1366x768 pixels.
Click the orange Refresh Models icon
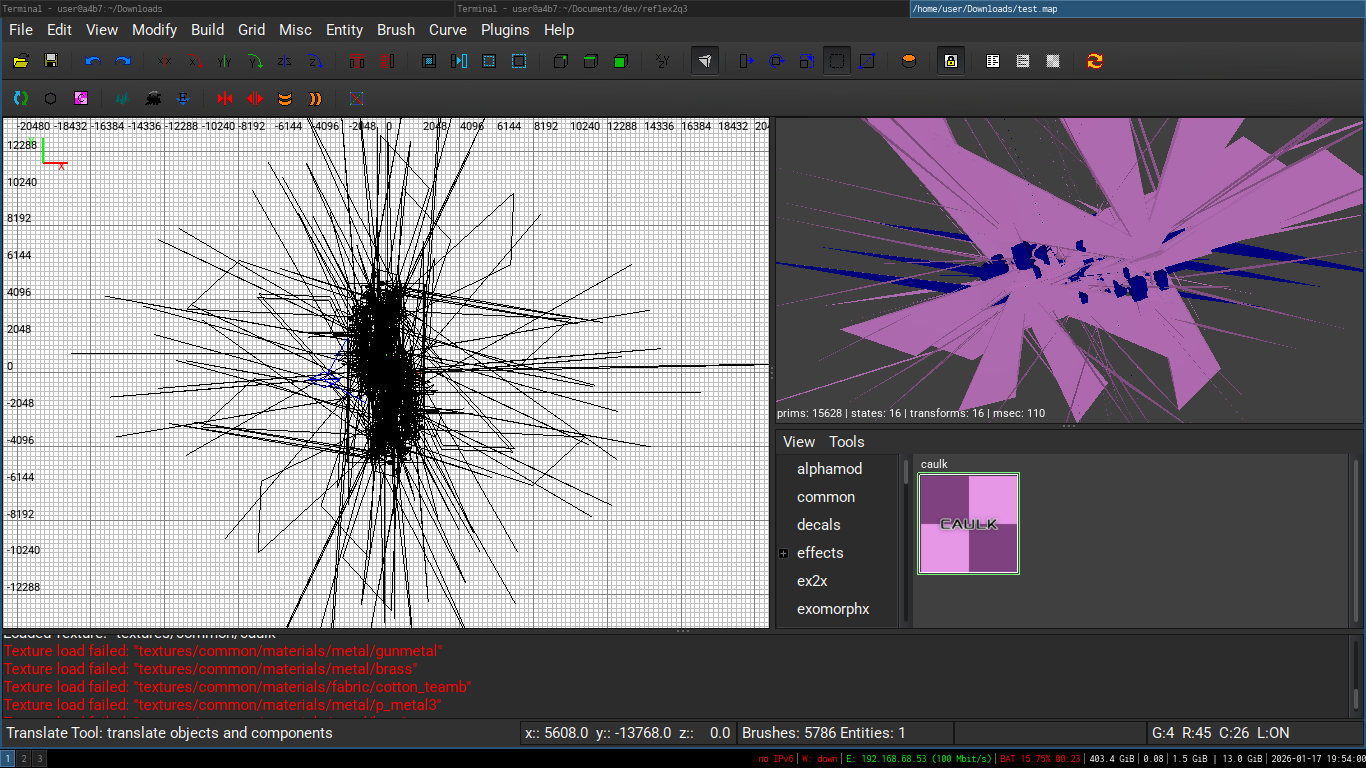click(1095, 61)
